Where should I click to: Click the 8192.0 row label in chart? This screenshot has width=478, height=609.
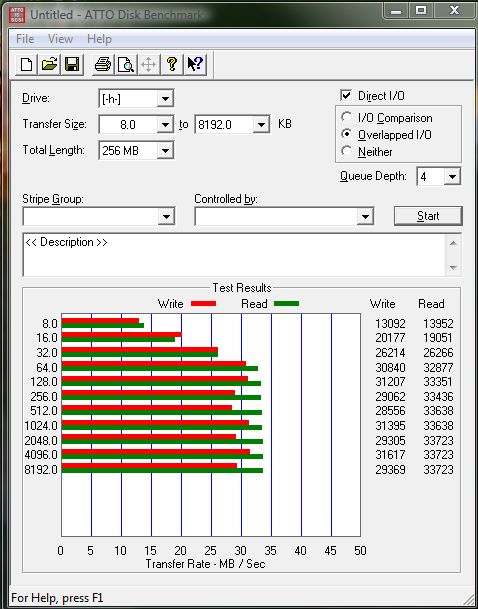tap(41, 470)
